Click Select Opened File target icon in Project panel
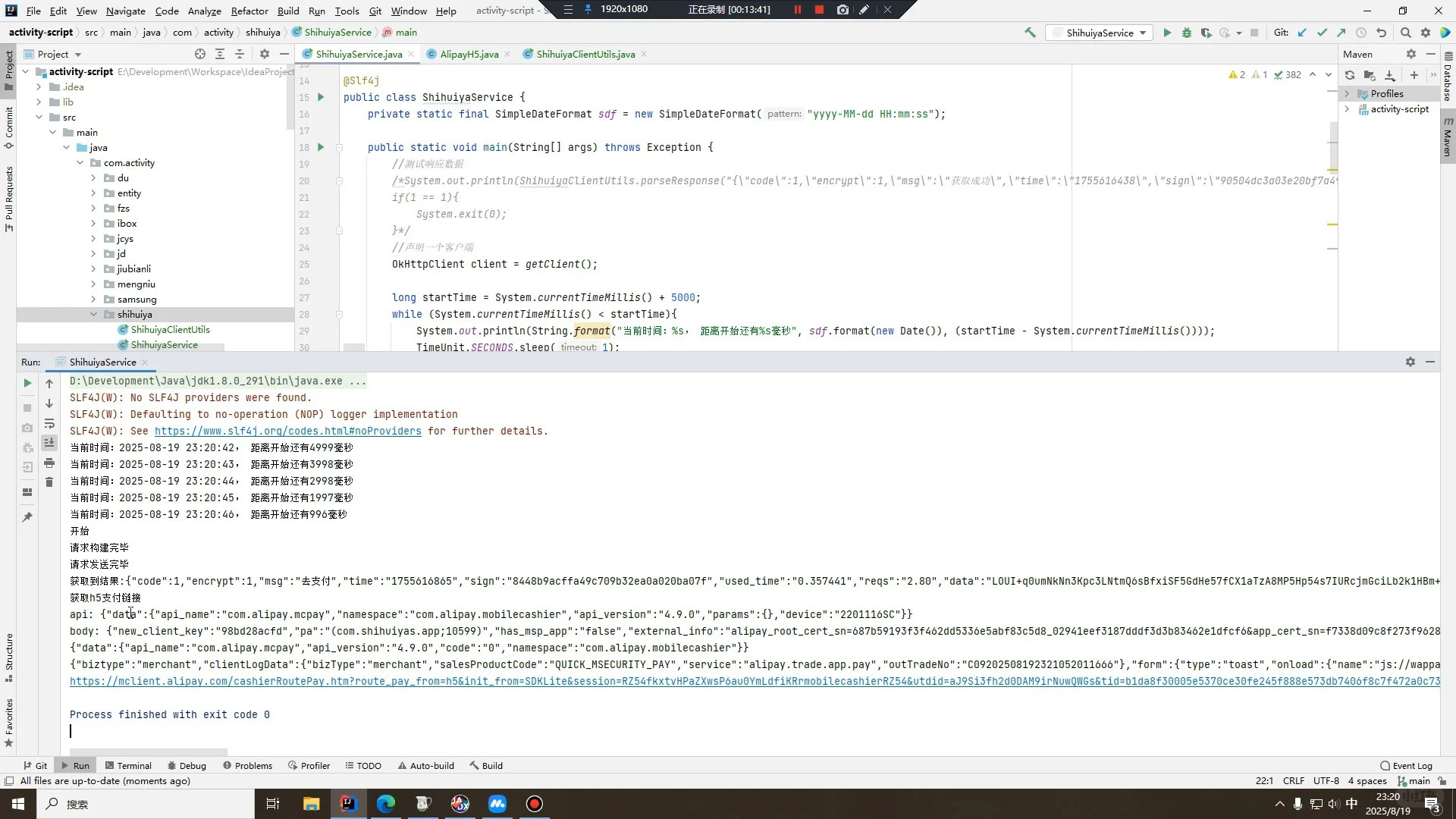Viewport: 1456px width, 819px height. (199, 54)
